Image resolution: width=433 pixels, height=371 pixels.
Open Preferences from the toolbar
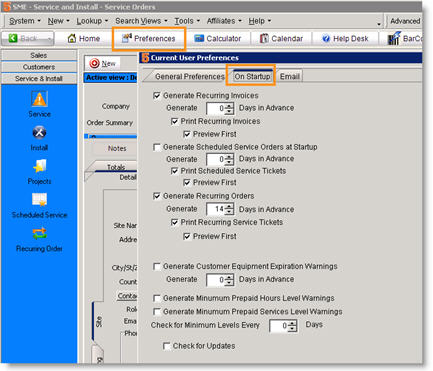tap(148, 39)
